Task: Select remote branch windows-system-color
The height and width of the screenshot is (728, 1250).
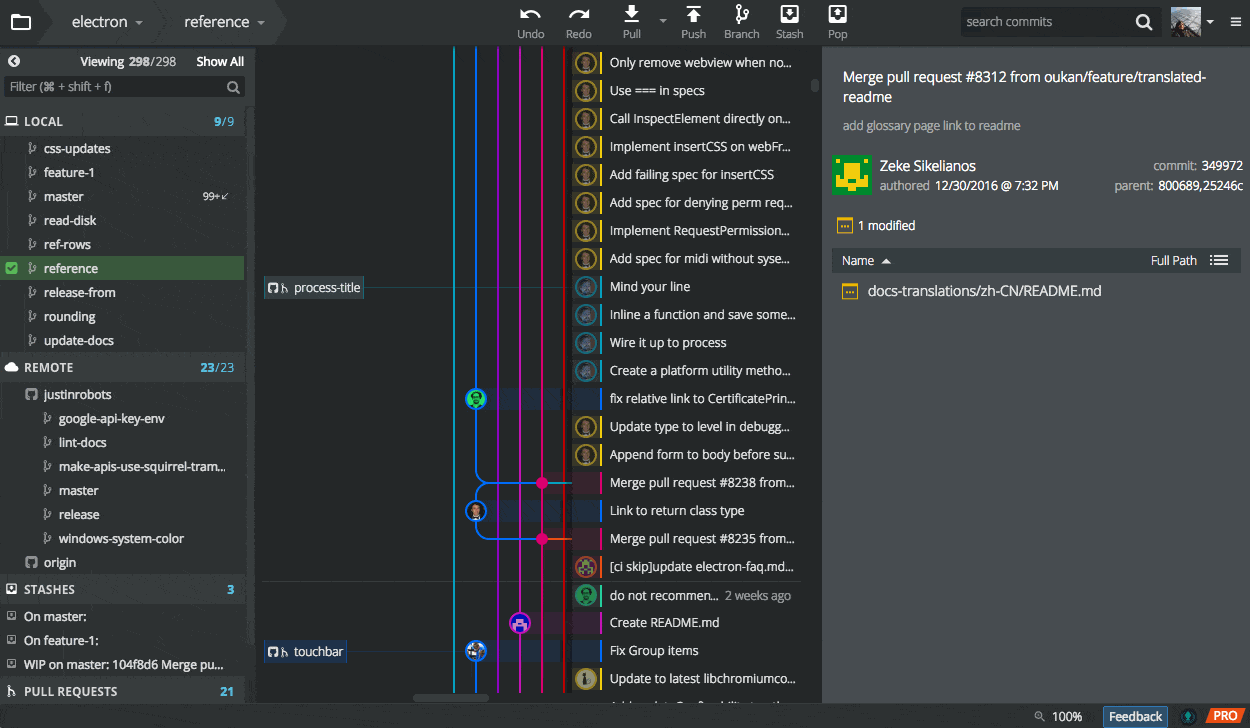Action: (x=122, y=538)
